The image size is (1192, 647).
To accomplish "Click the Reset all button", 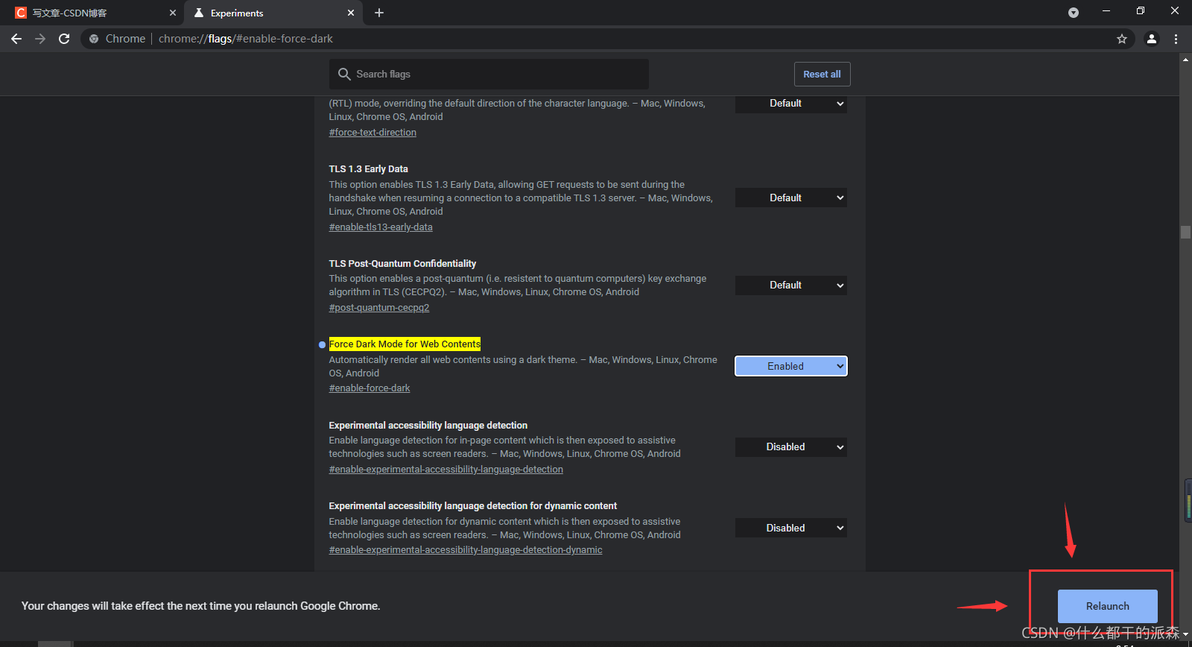I will (x=822, y=74).
